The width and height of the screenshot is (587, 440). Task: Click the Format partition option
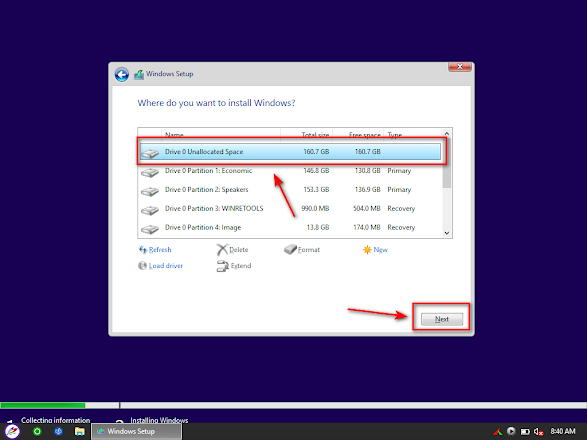pos(302,249)
